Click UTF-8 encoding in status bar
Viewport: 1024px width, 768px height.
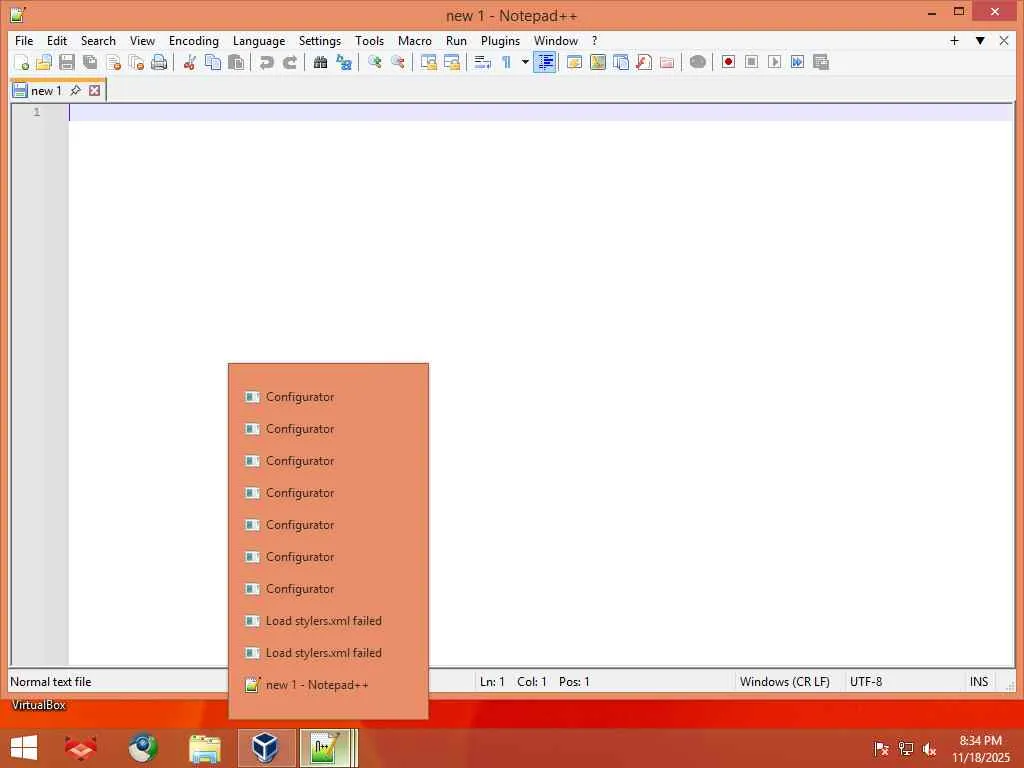coord(865,682)
